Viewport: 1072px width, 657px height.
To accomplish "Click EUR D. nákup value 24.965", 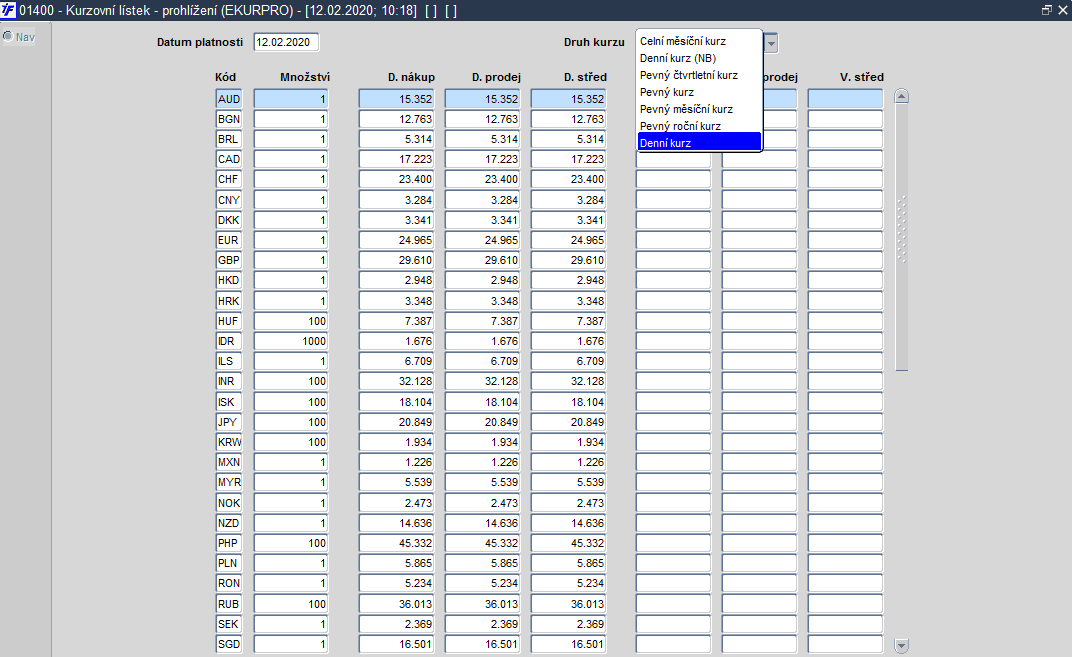I will click(x=397, y=240).
